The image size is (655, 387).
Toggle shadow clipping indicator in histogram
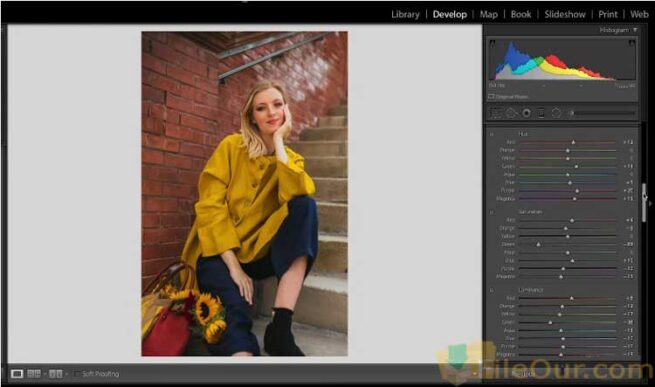493,43
